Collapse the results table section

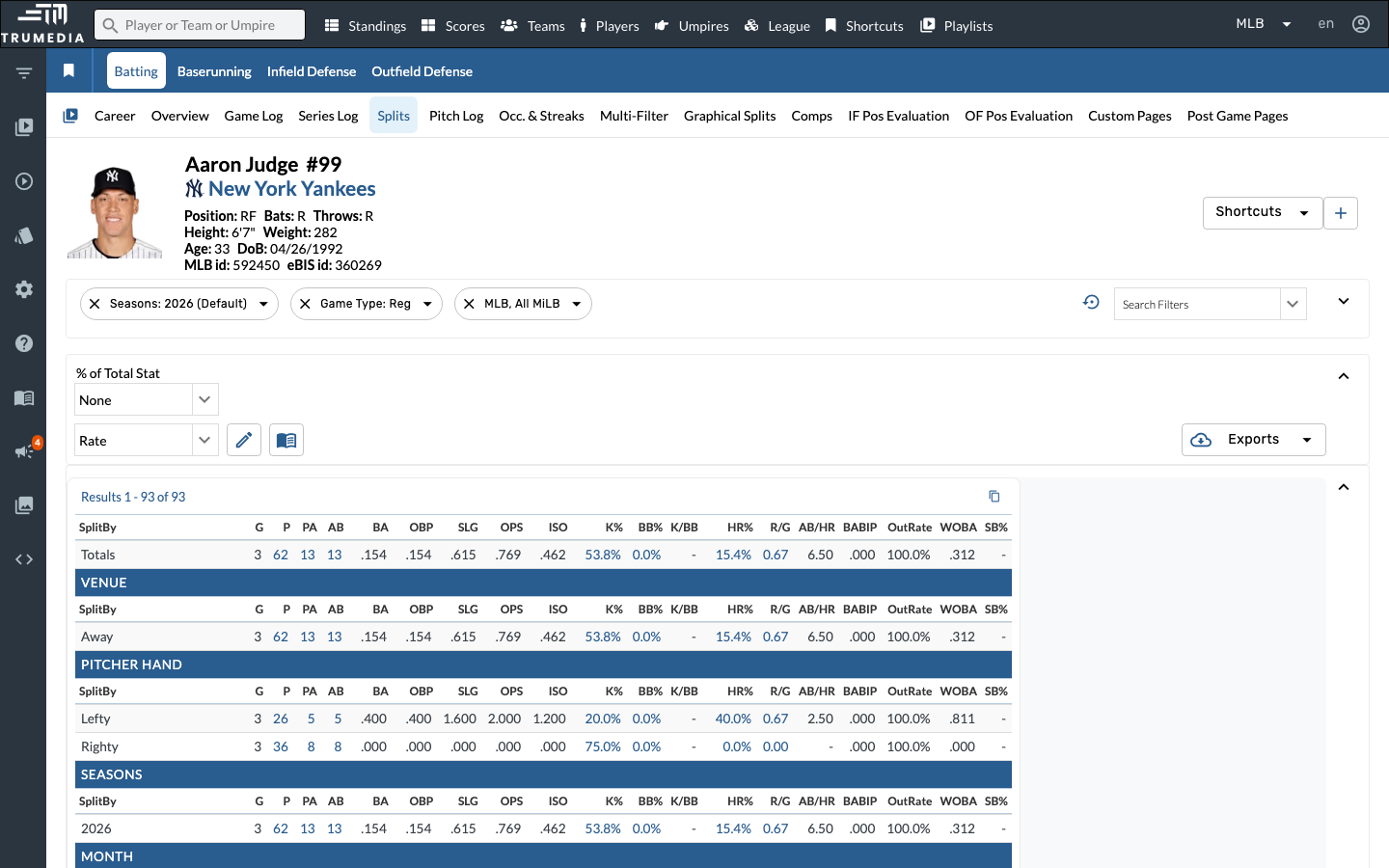(1344, 487)
